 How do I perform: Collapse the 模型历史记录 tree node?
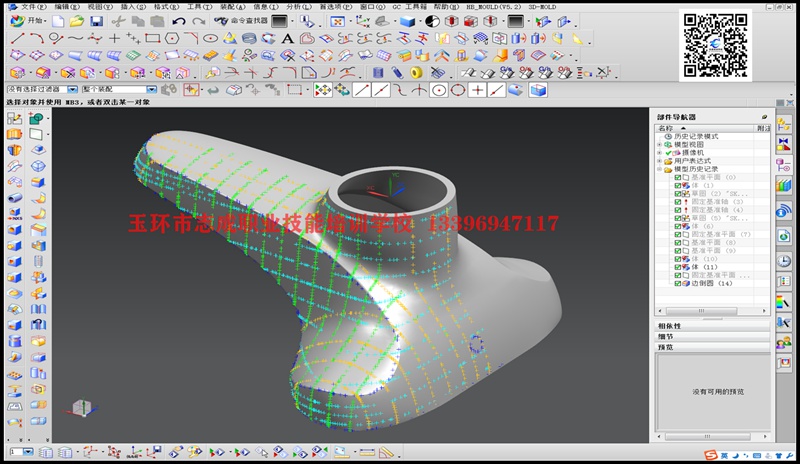(x=659, y=169)
